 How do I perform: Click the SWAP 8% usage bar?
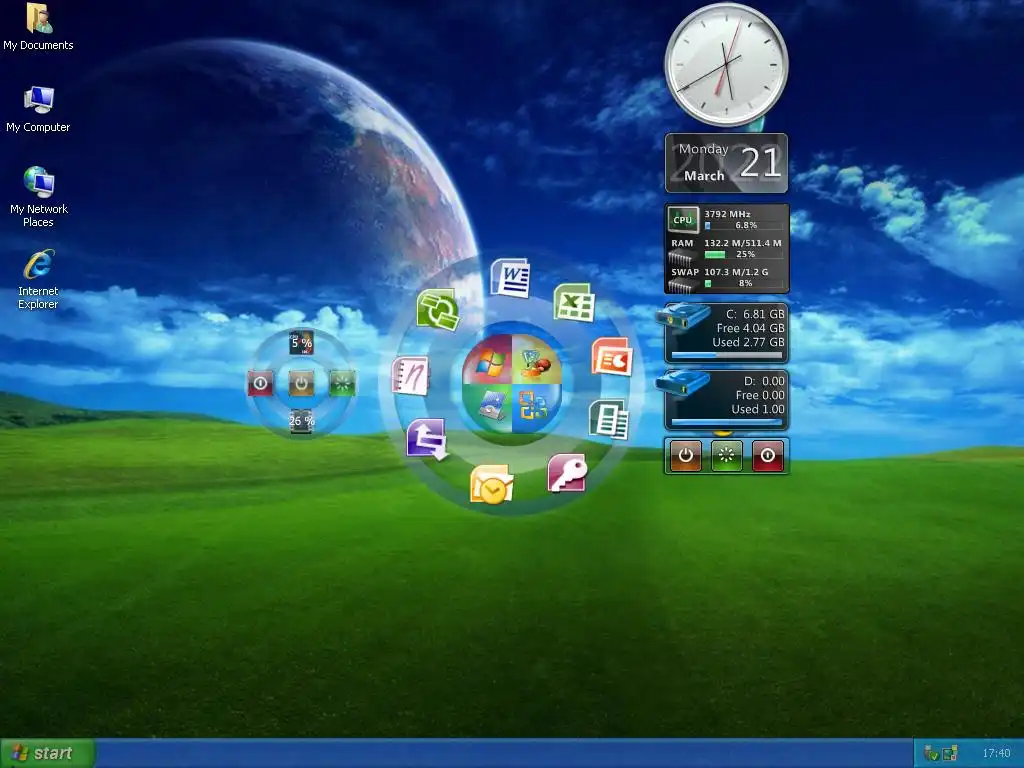click(x=743, y=283)
